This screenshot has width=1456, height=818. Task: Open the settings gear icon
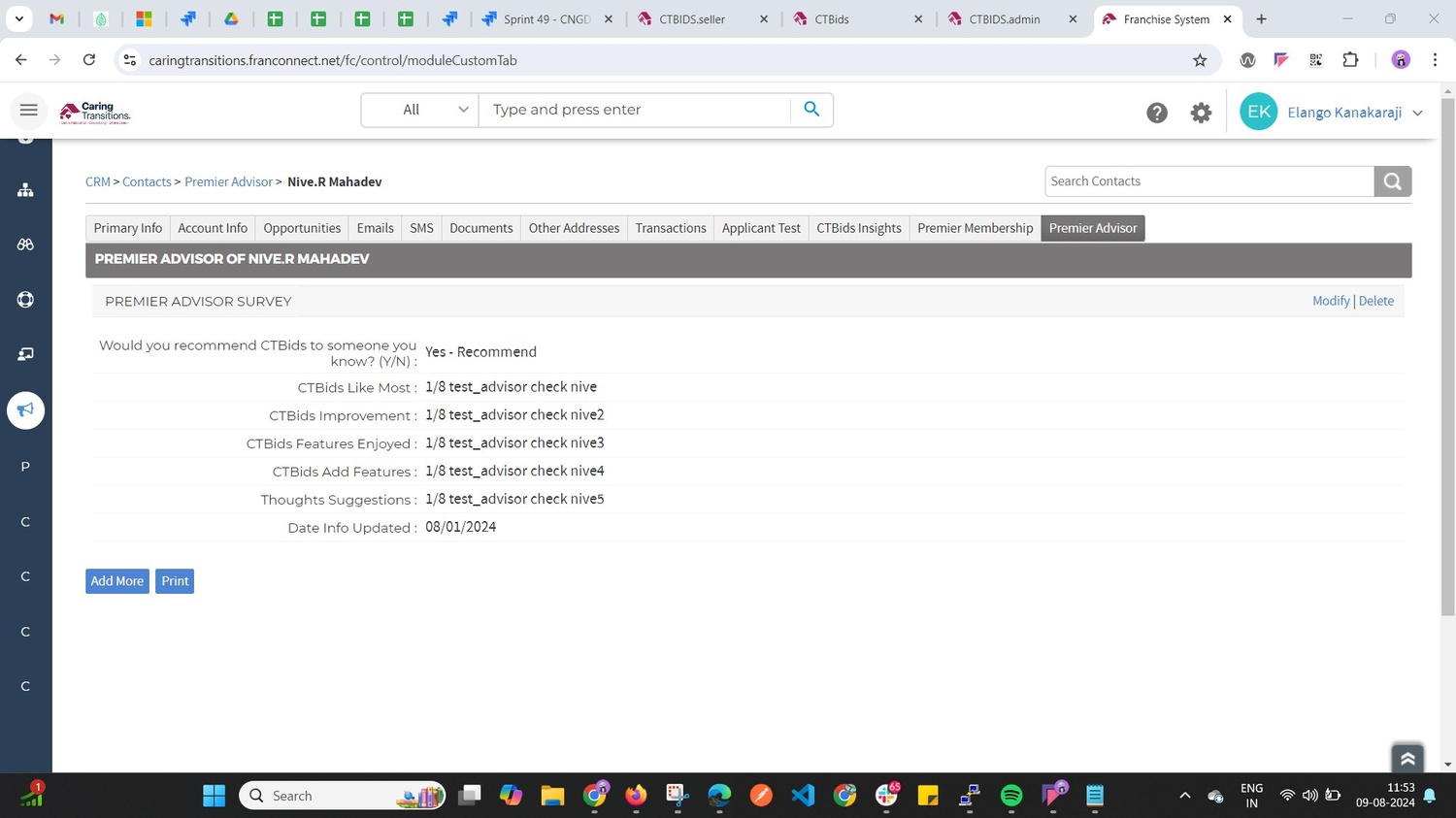[1201, 113]
